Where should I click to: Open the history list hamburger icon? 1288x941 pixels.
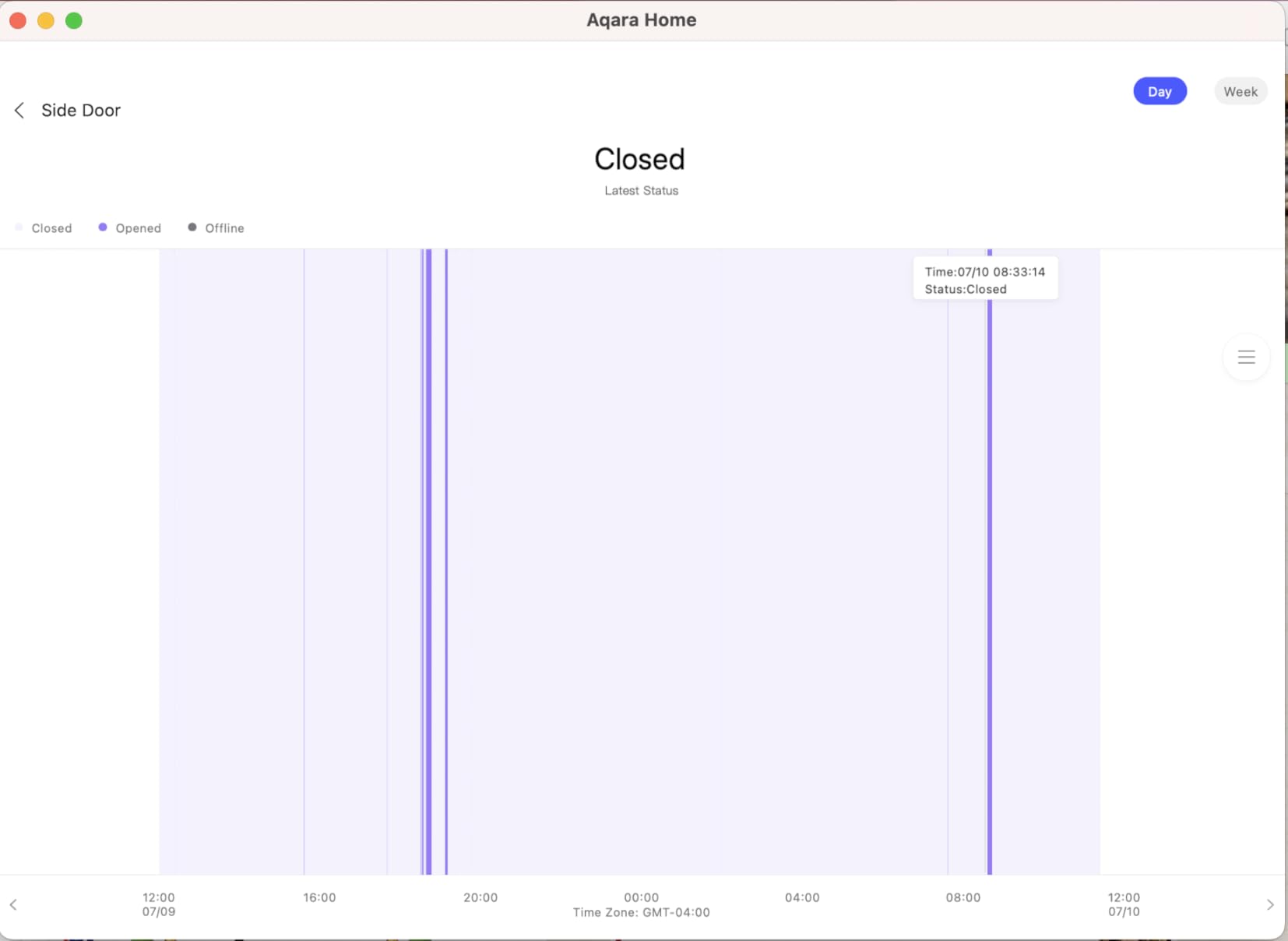[x=1246, y=358]
